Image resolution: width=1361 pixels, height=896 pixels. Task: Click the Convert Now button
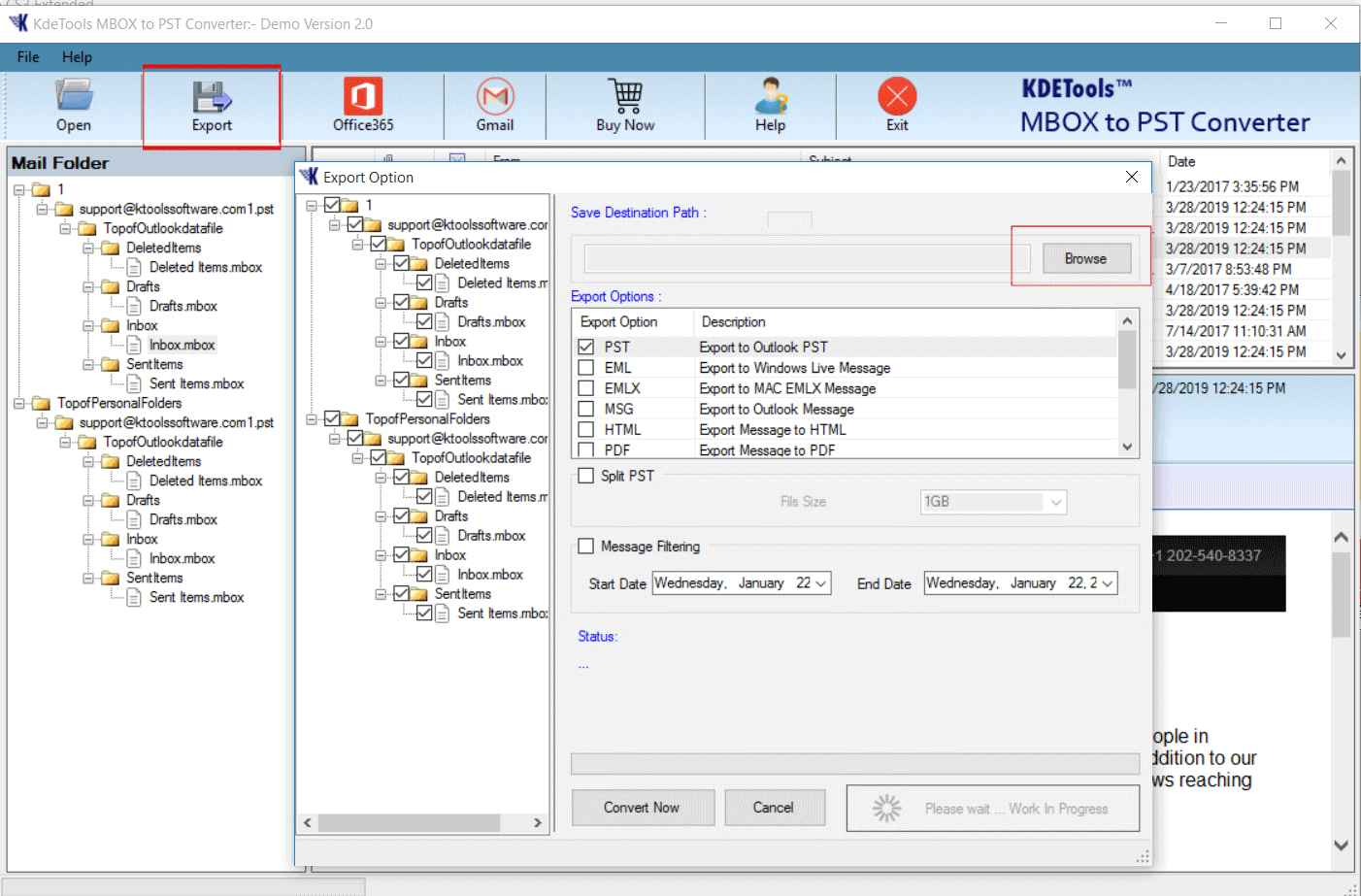[x=642, y=808]
